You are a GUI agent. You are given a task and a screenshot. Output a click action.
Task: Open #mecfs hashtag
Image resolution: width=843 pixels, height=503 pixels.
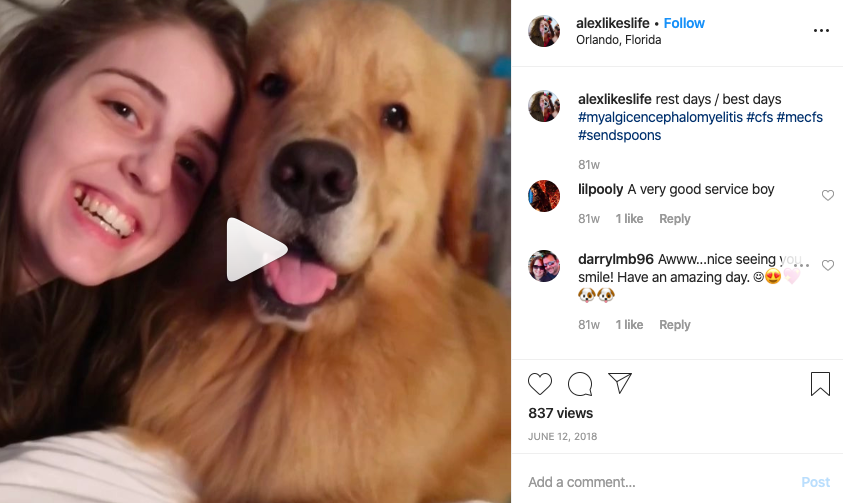coord(799,117)
